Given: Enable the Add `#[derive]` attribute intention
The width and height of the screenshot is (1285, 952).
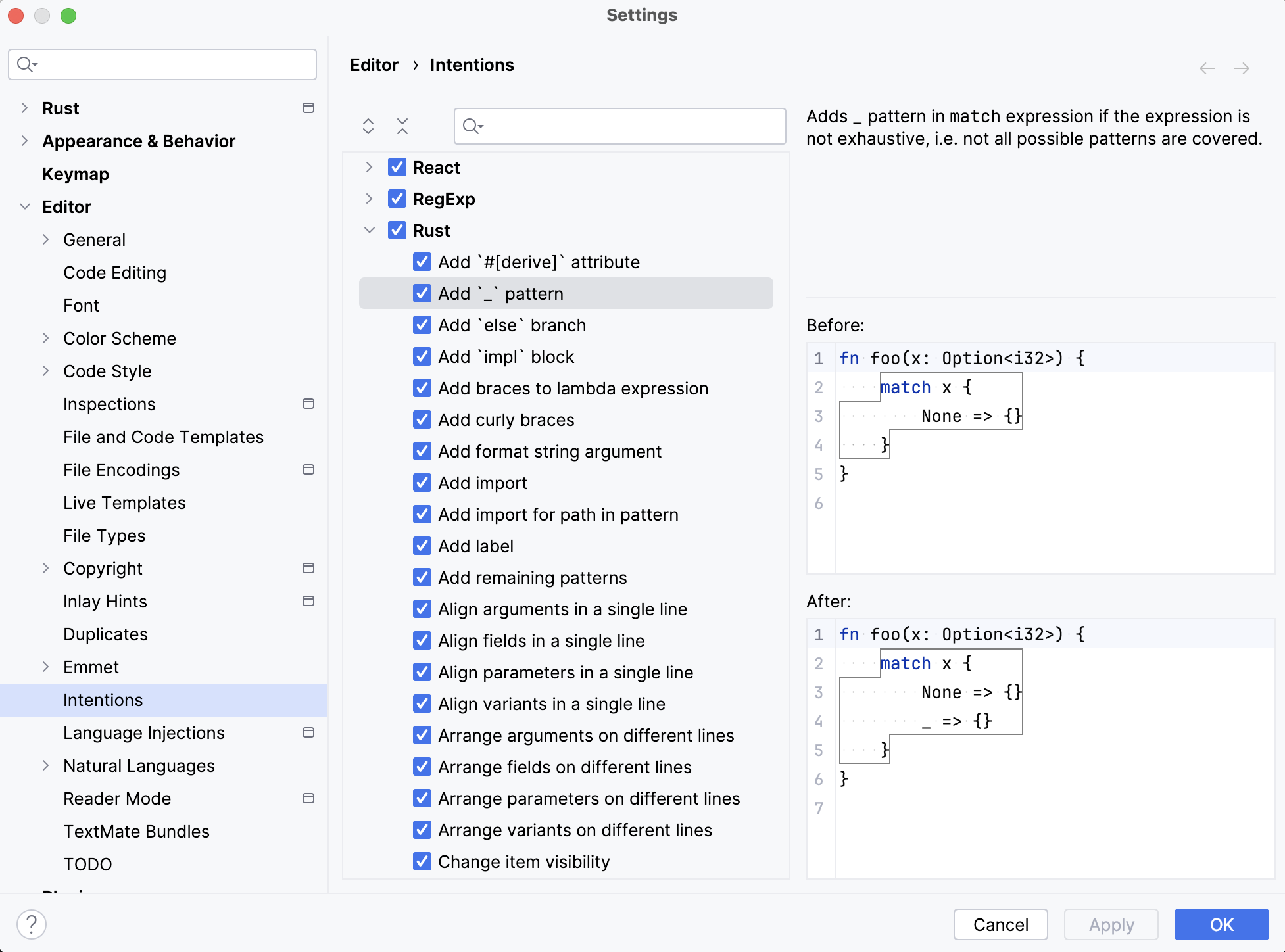Looking at the screenshot, I should point(422,262).
